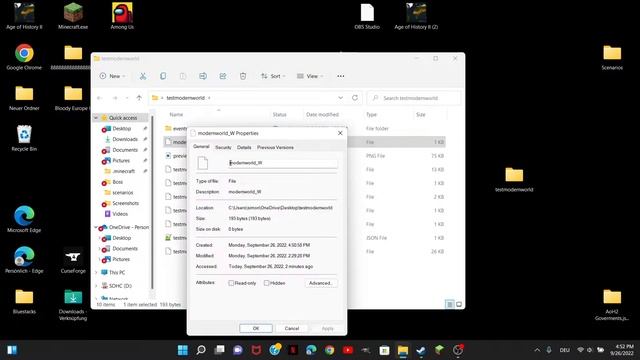Open the Recycle Bin on desktop
This screenshot has width=640, height=360.
[x=24, y=138]
